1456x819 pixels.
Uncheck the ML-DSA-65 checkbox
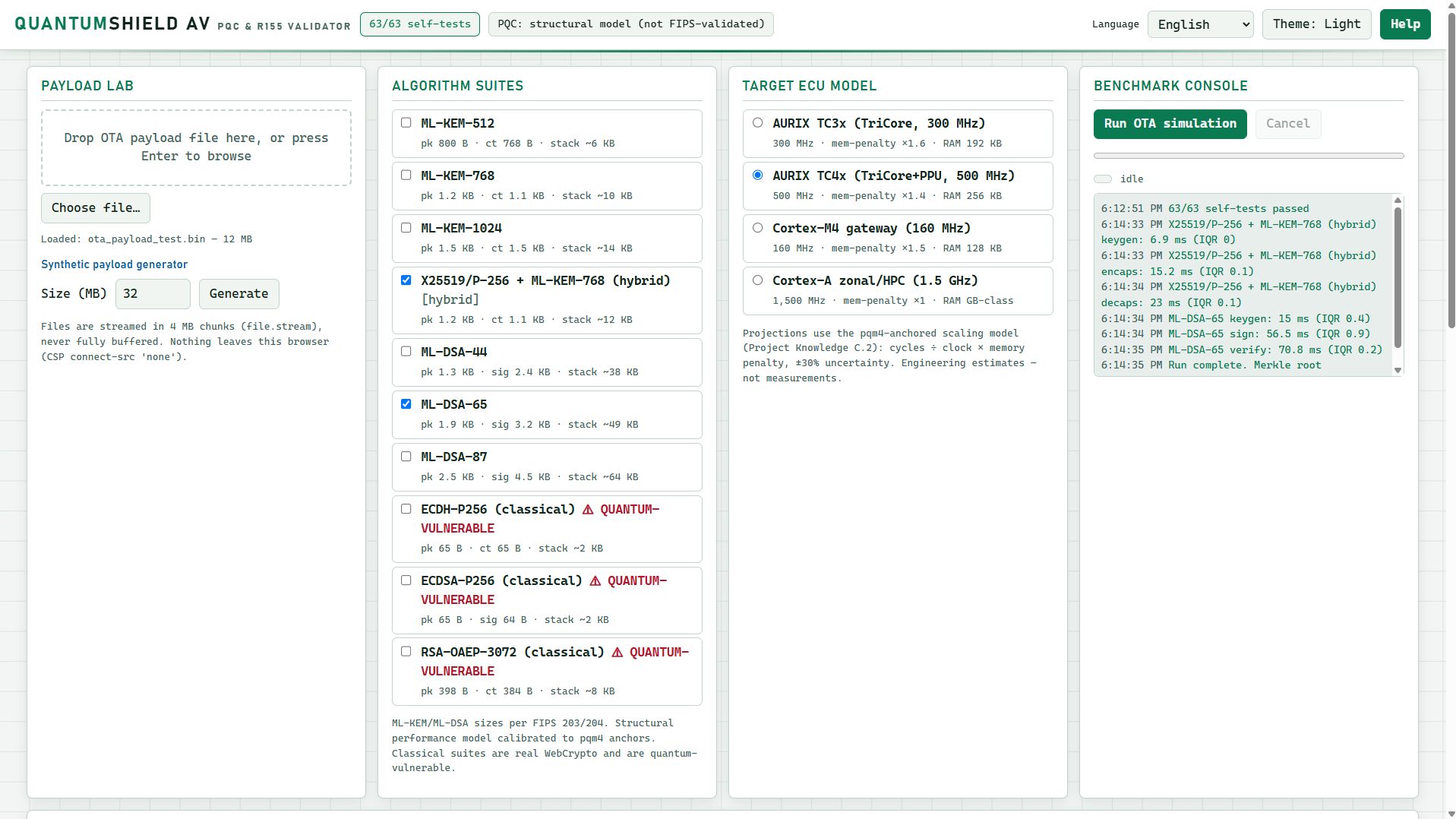[406, 403]
